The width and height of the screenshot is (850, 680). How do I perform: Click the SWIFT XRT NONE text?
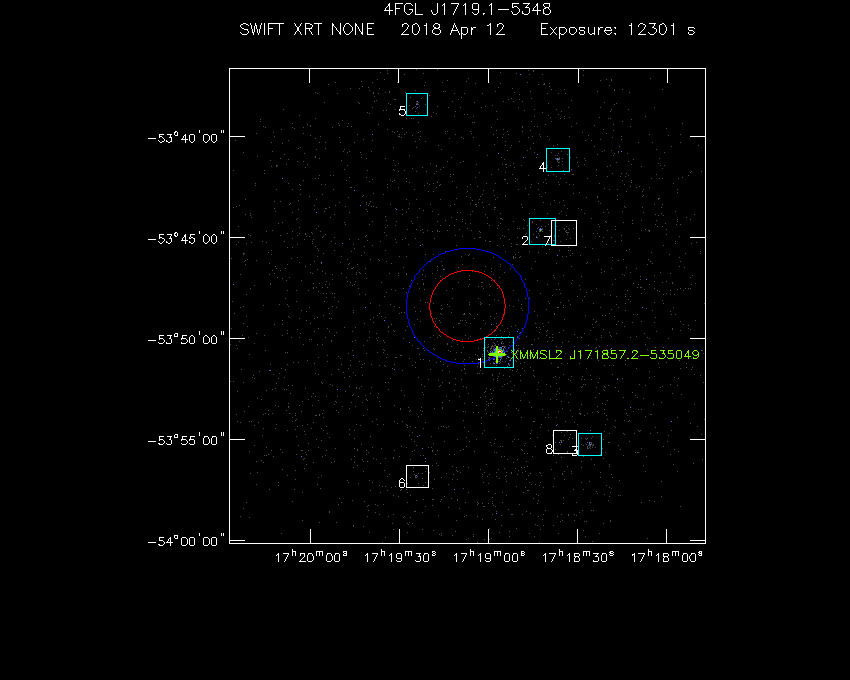pos(307,30)
